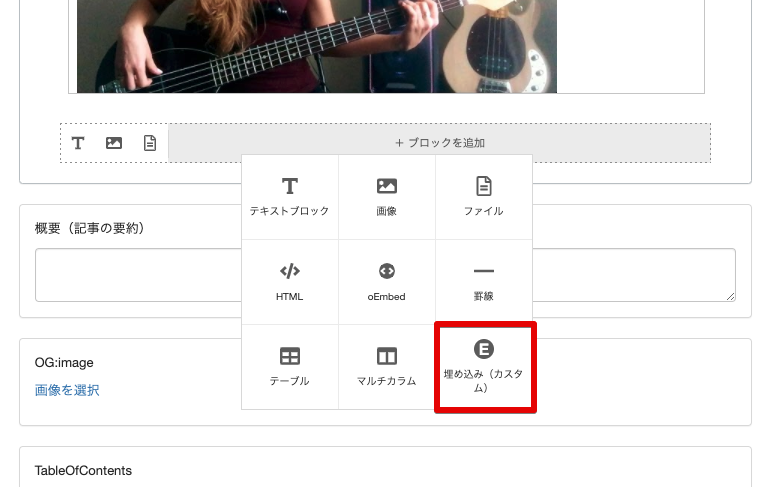Add an oEmbed block

[x=386, y=281]
